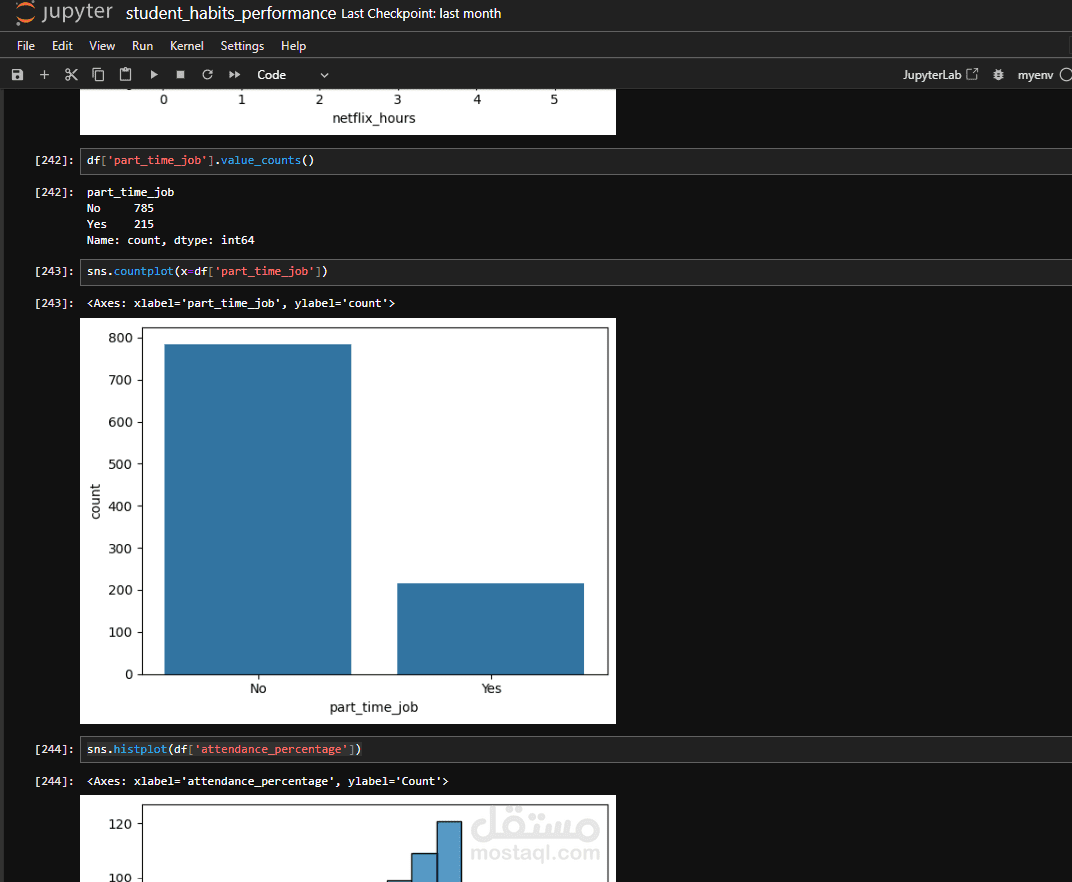The height and width of the screenshot is (882, 1072).
Task: Open the Run menu
Action: [x=142, y=46]
